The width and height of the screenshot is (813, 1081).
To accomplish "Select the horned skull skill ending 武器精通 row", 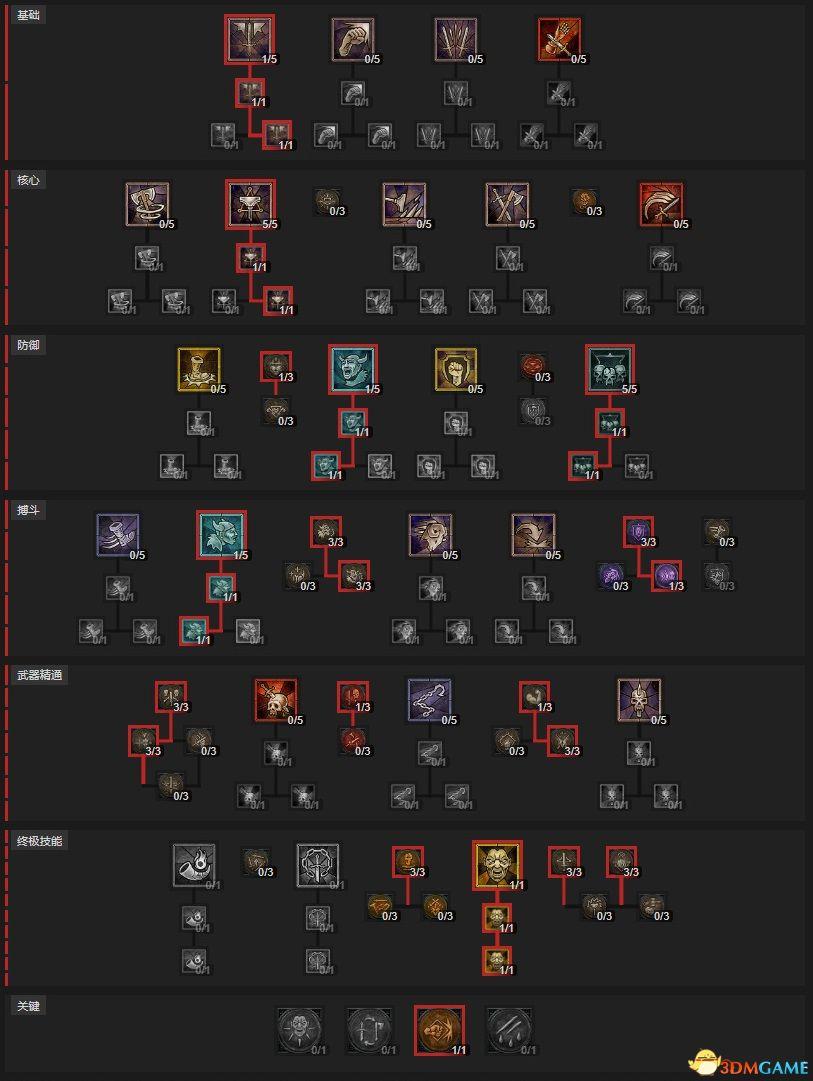I will pyautogui.click(x=639, y=700).
